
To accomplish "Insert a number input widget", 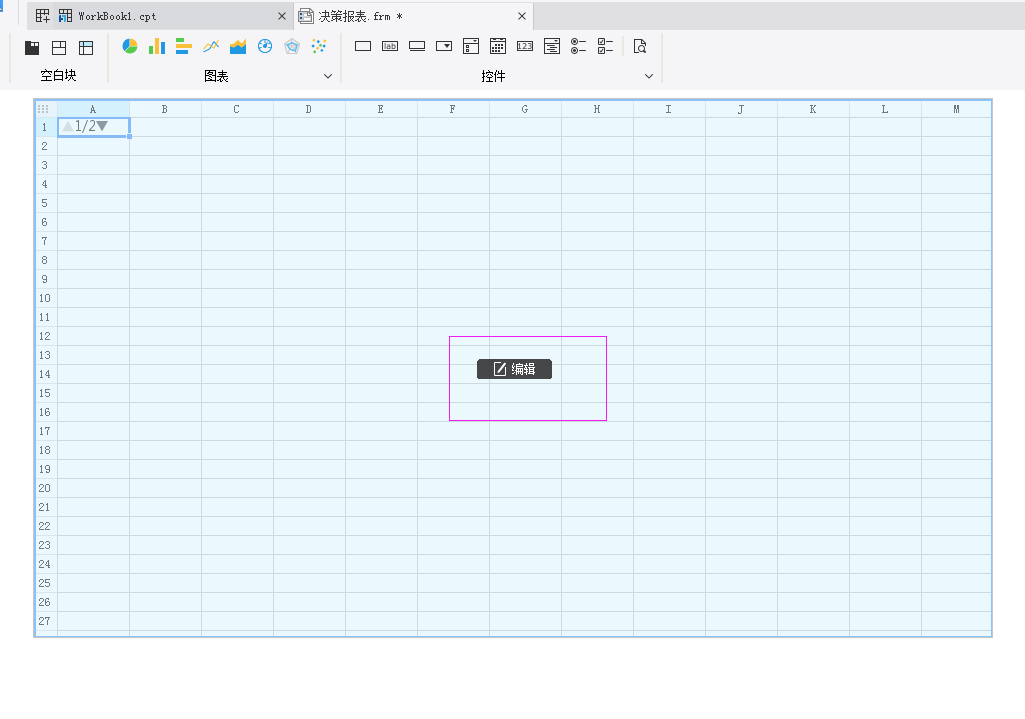I will (x=525, y=46).
